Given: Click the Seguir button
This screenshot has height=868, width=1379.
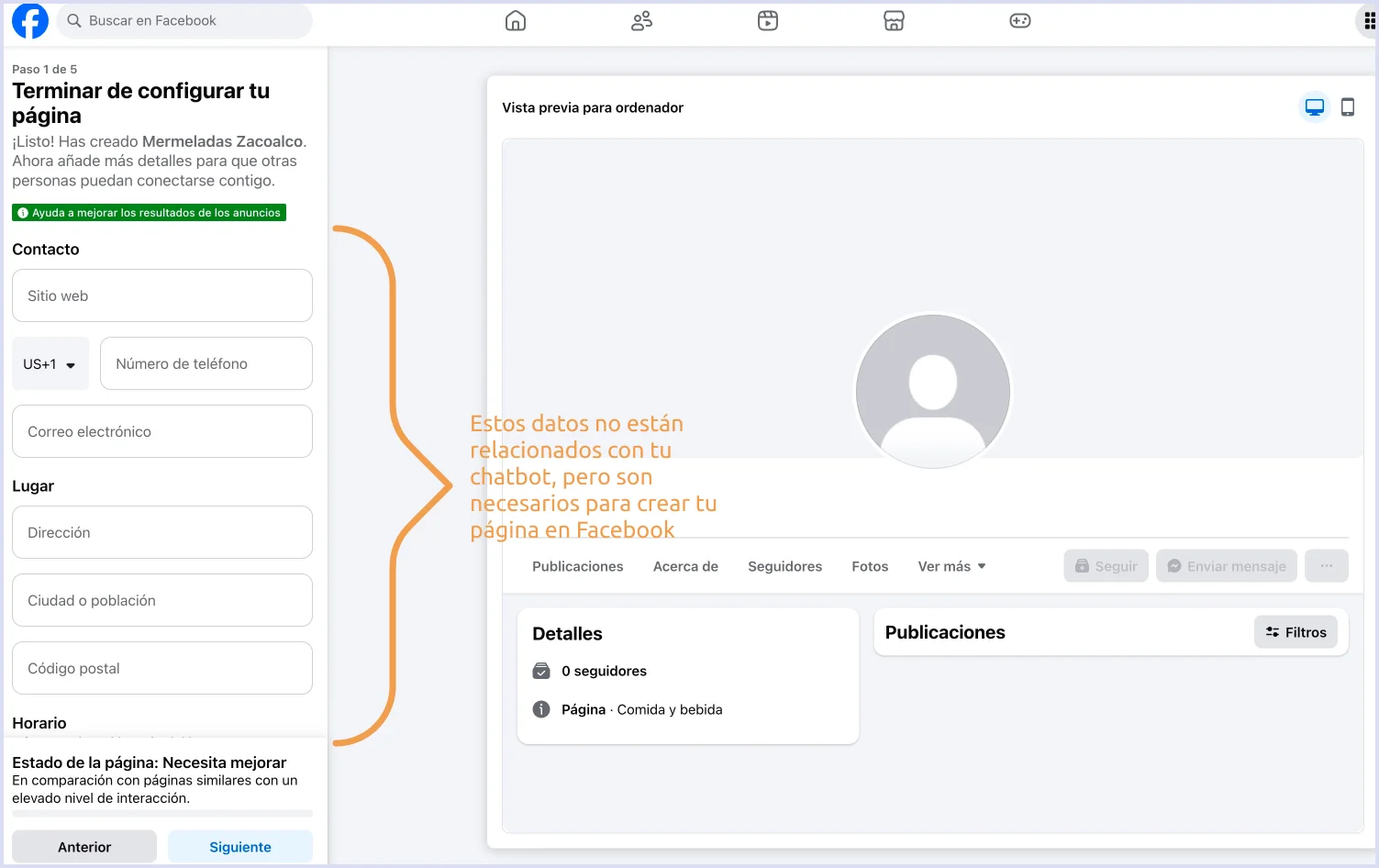Looking at the screenshot, I should click(x=1106, y=566).
